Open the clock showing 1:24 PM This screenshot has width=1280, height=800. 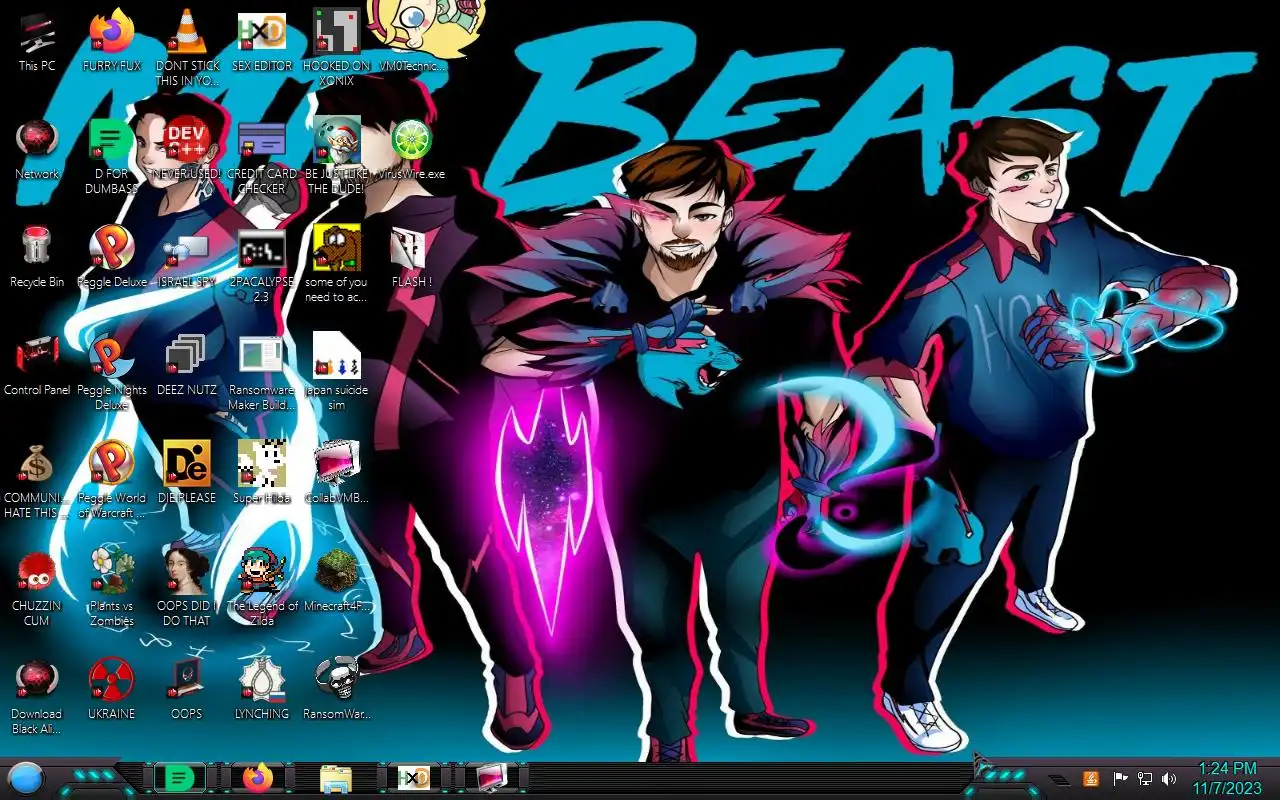click(1225, 778)
